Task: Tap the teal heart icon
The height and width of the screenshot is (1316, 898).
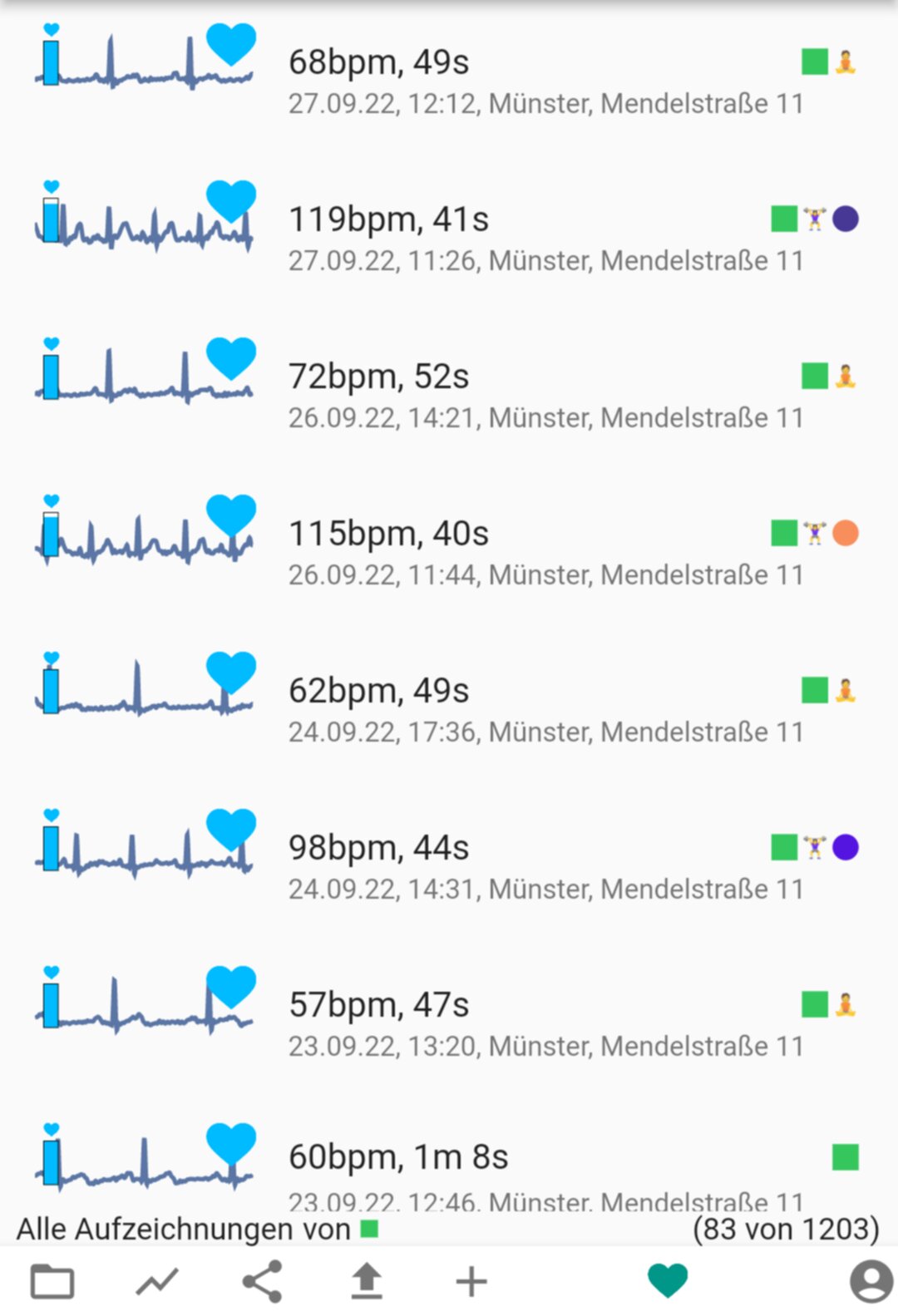Action: 668,1280
